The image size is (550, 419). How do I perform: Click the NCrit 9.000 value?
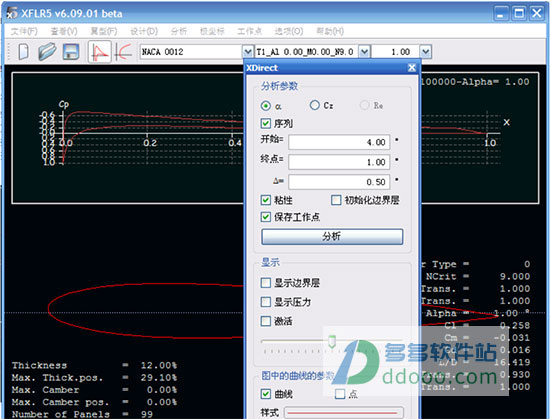click(x=515, y=276)
